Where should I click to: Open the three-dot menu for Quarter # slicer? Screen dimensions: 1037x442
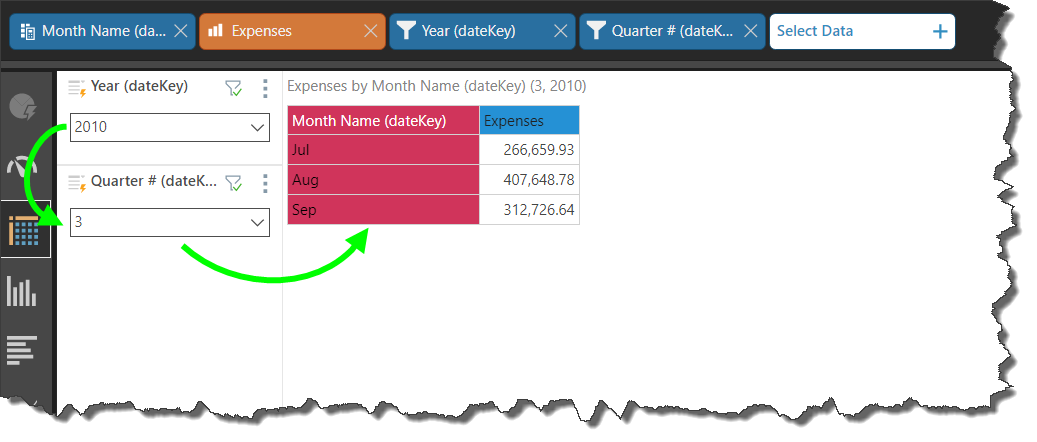pyautogui.click(x=265, y=182)
